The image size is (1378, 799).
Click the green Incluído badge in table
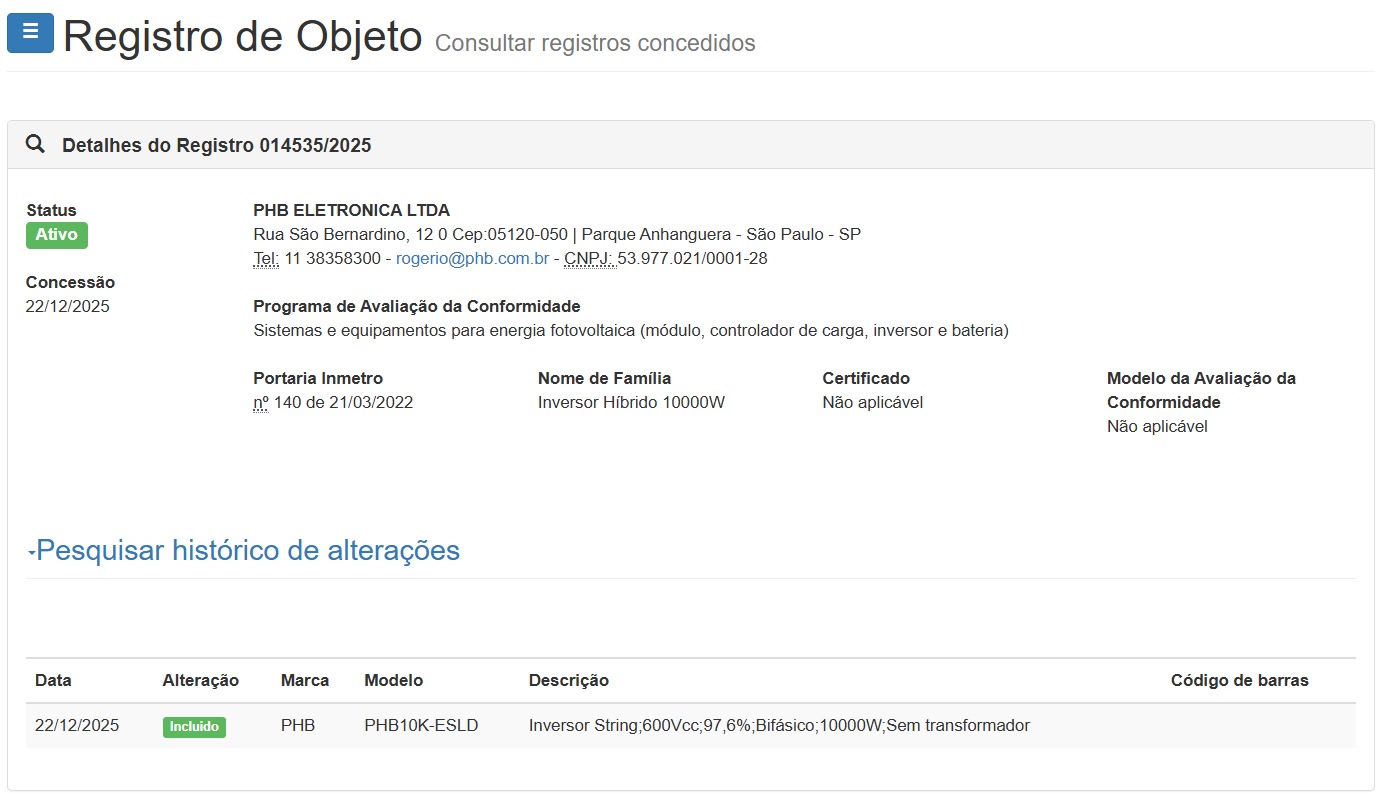pyautogui.click(x=194, y=727)
